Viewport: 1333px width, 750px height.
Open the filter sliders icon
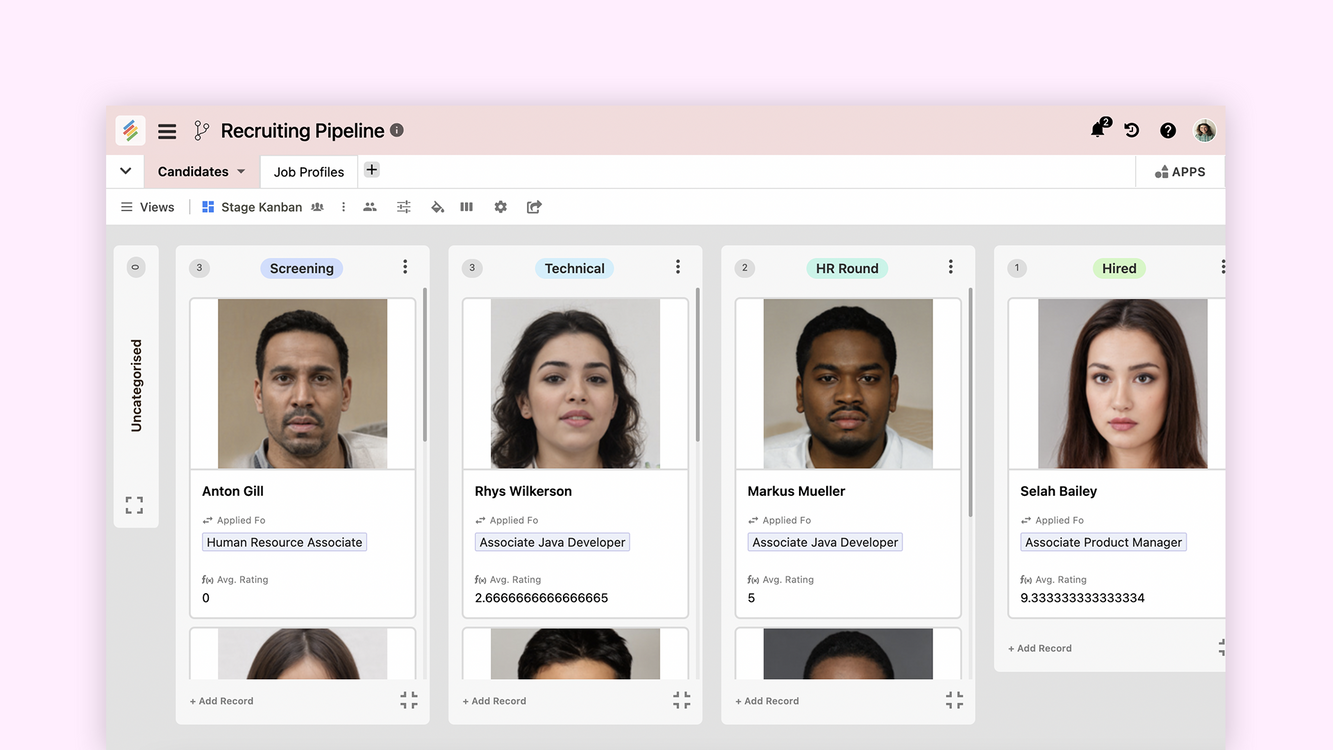tap(403, 207)
